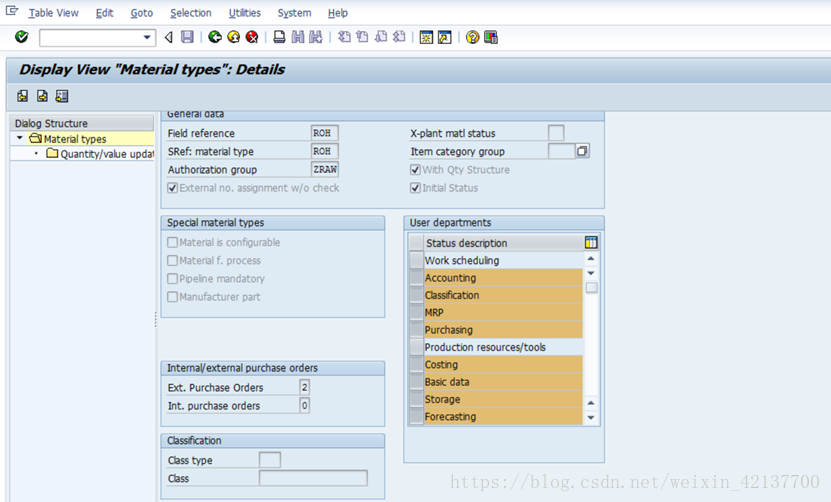Click the X-plant matl status field
This screenshot has width=831, height=502.
(556, 133)
